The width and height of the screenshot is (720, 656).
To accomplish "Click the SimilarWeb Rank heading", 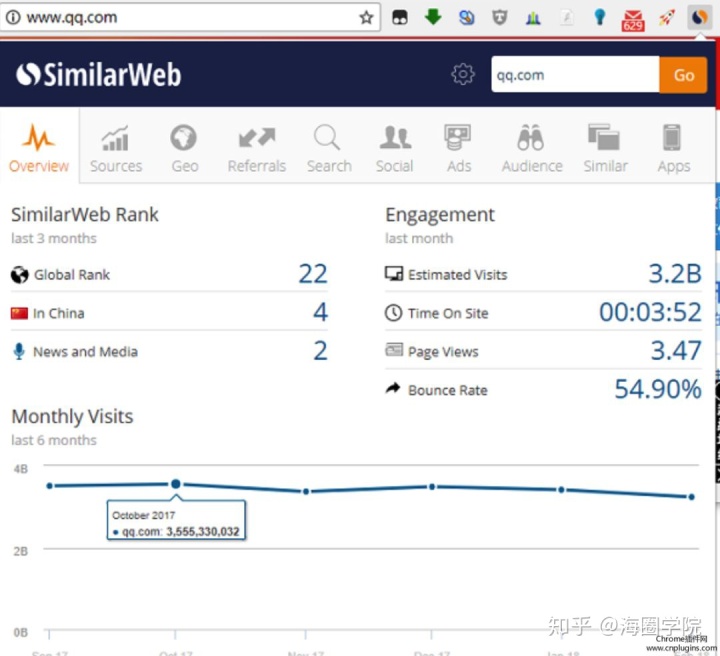I will (x=84, y=214).
